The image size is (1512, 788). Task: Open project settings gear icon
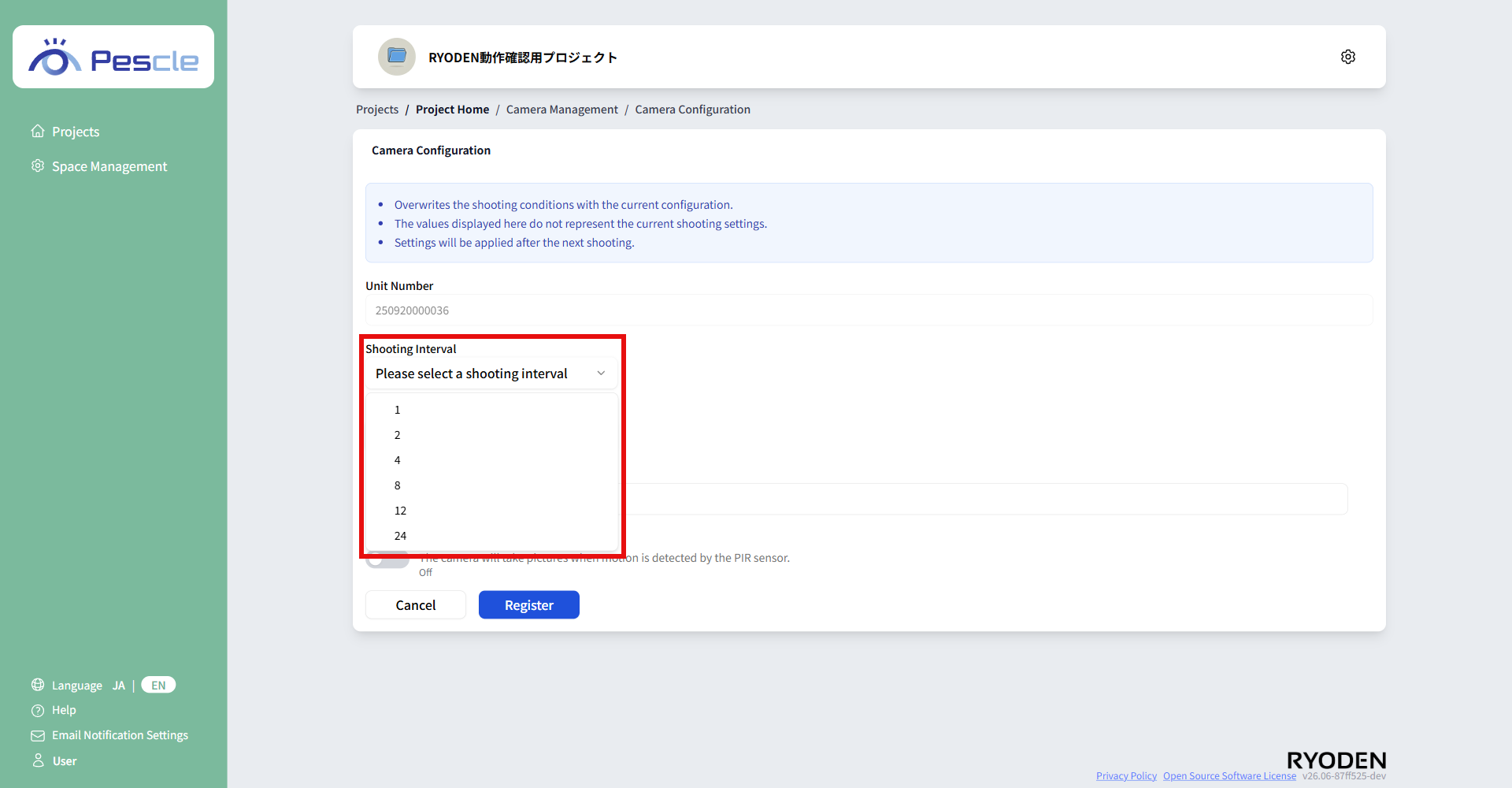[1347, 57]
